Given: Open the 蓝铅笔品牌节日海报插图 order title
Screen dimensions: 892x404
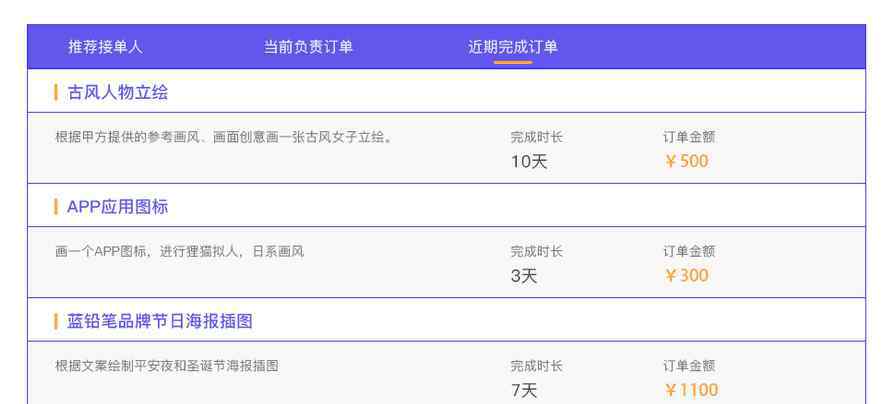Looking at the screenshot, I should coord(159,321).
